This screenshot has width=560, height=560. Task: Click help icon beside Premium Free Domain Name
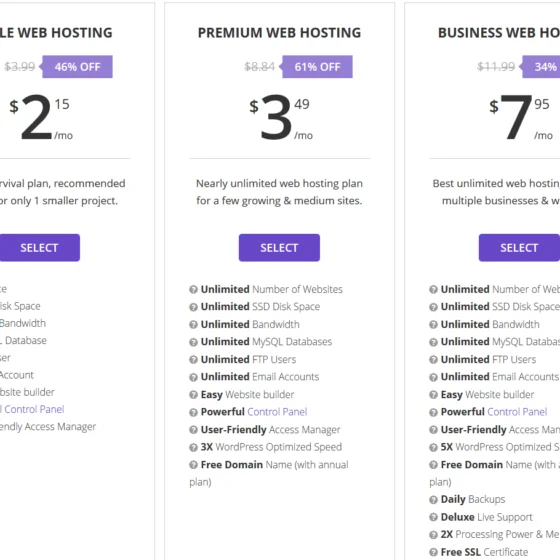[193, 465]
